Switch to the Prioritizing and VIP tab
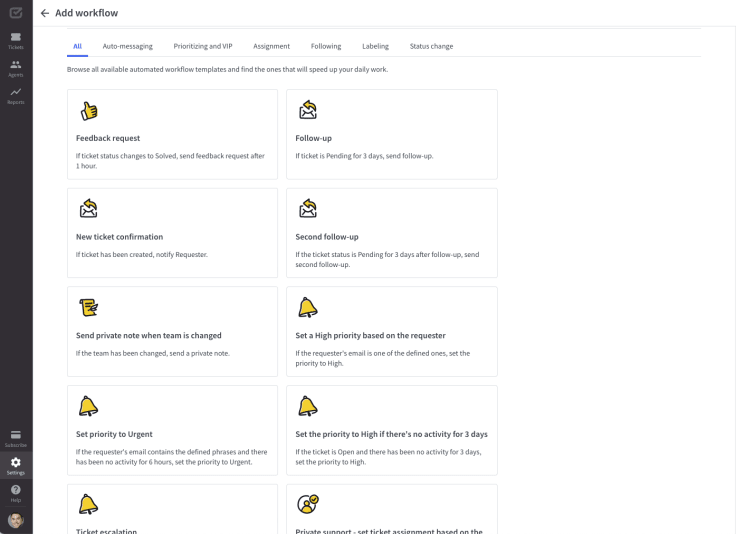The width and height of the screenshot is (736, 534). point(203,46)
